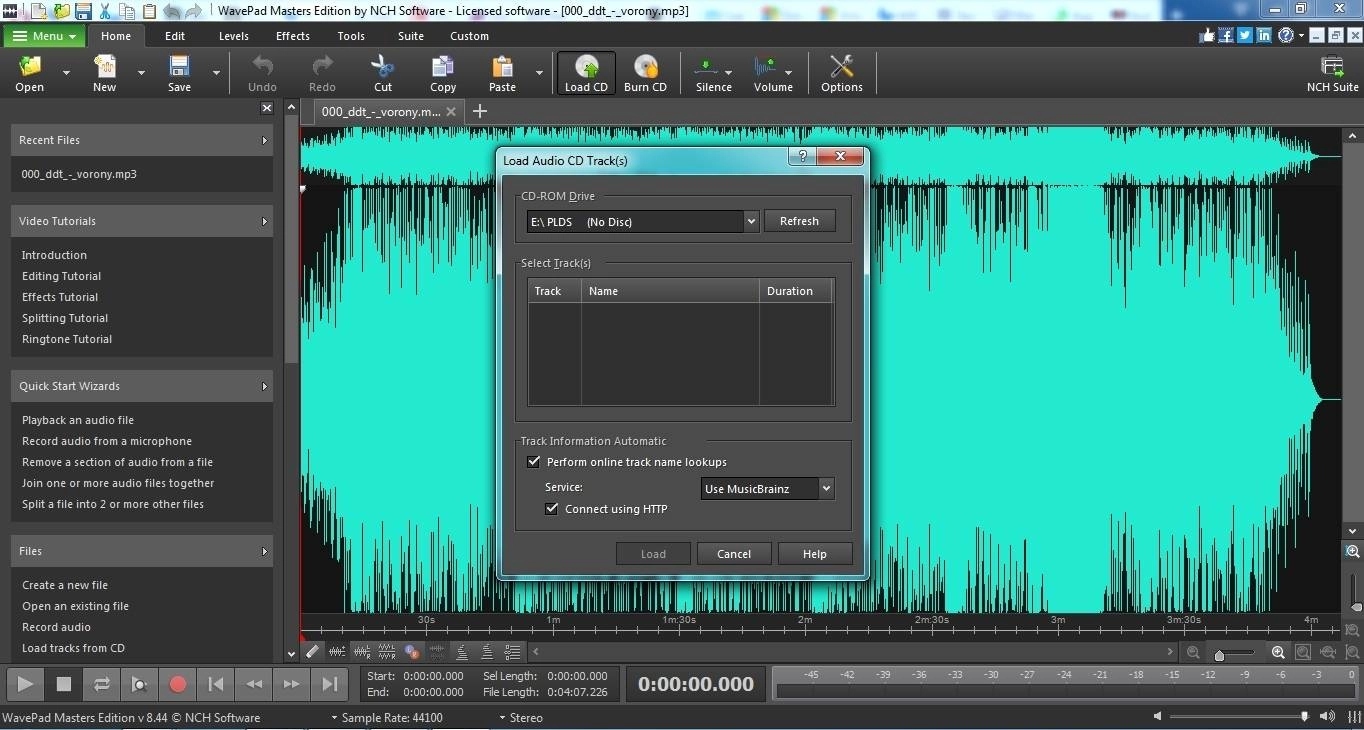Click the Fast Forward button
1364x730 pixels.
coord(291,684)
